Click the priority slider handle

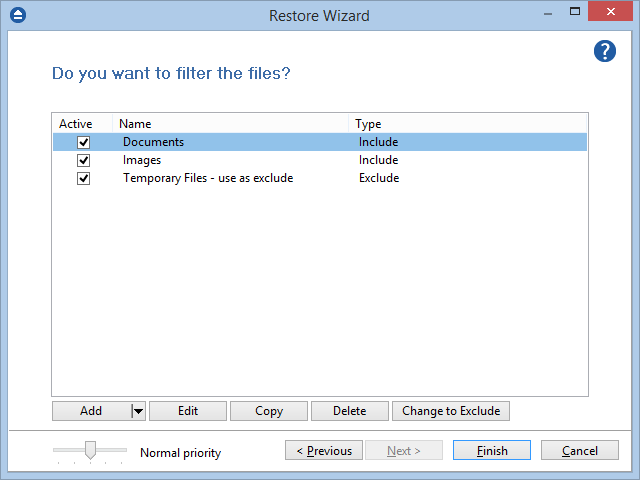(90, 450)
